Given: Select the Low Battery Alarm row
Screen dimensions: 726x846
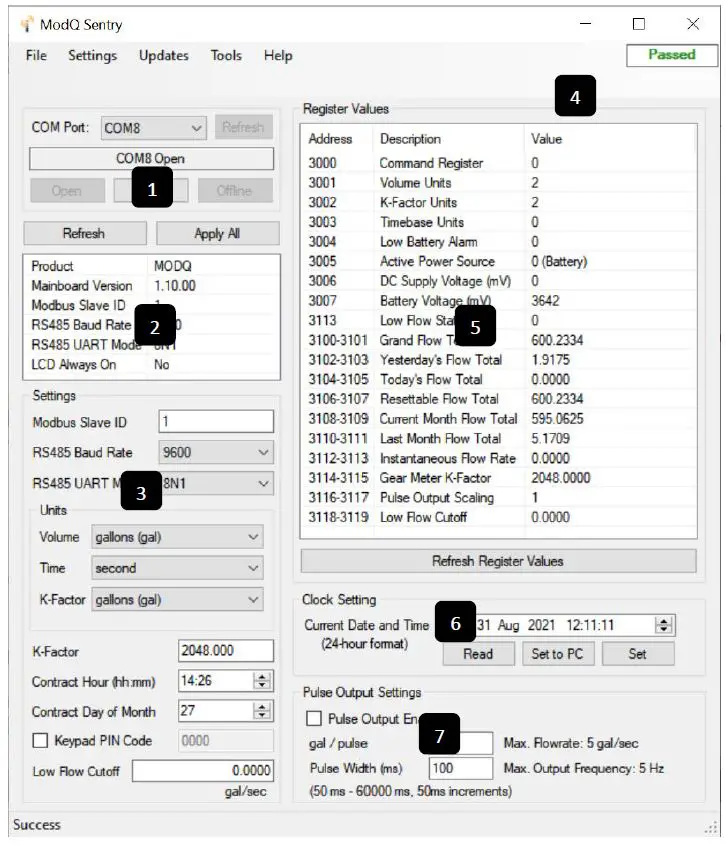Looking at the screenshot, I should tap(498, 242).
